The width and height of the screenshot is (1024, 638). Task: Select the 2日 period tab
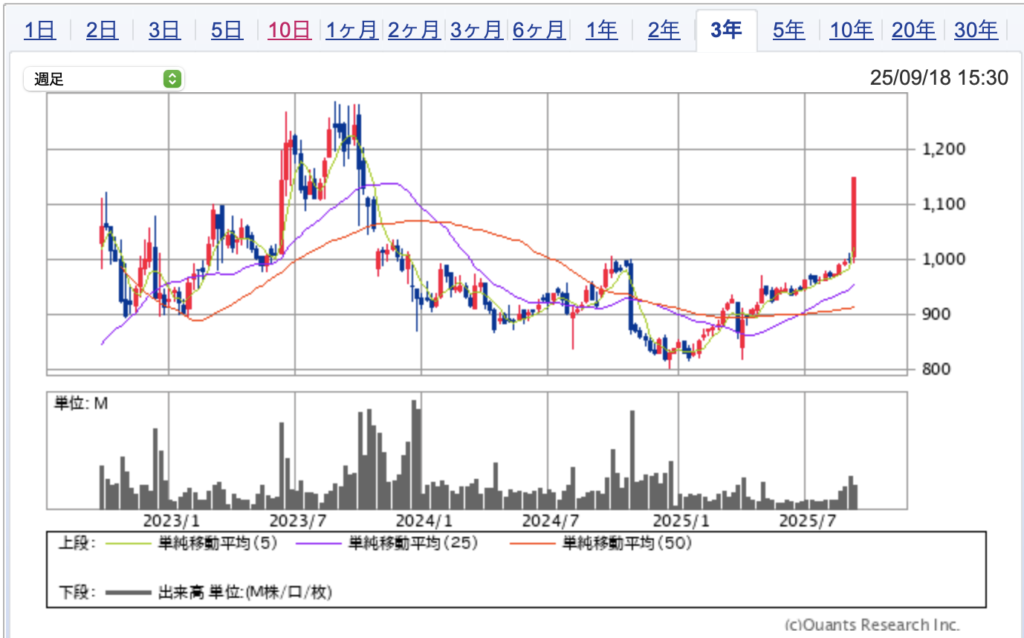102,30
